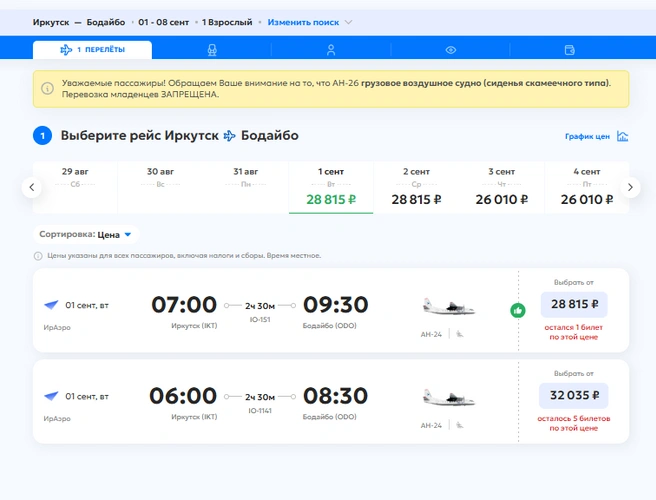Select the 2 сент date tab
Viewport: 656px width, 500px height.
click(416, 187)
